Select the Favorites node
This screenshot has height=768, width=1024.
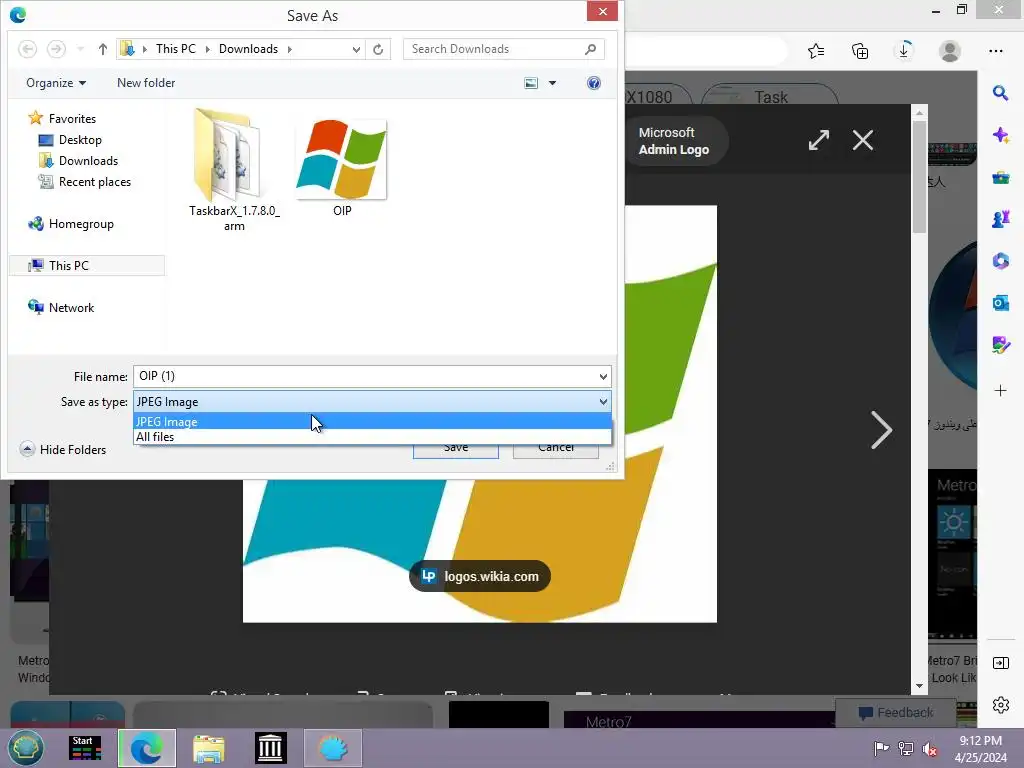coord(63,118)
